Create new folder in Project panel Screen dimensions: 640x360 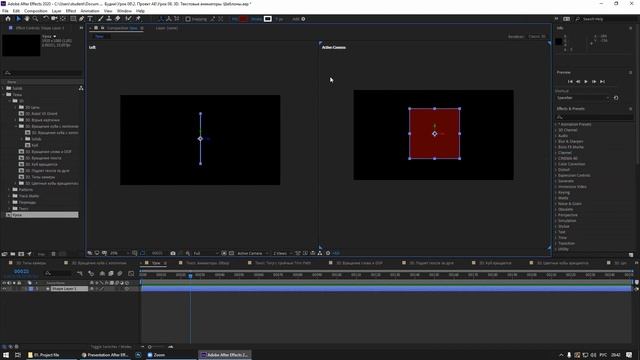(x=13, y=254)
